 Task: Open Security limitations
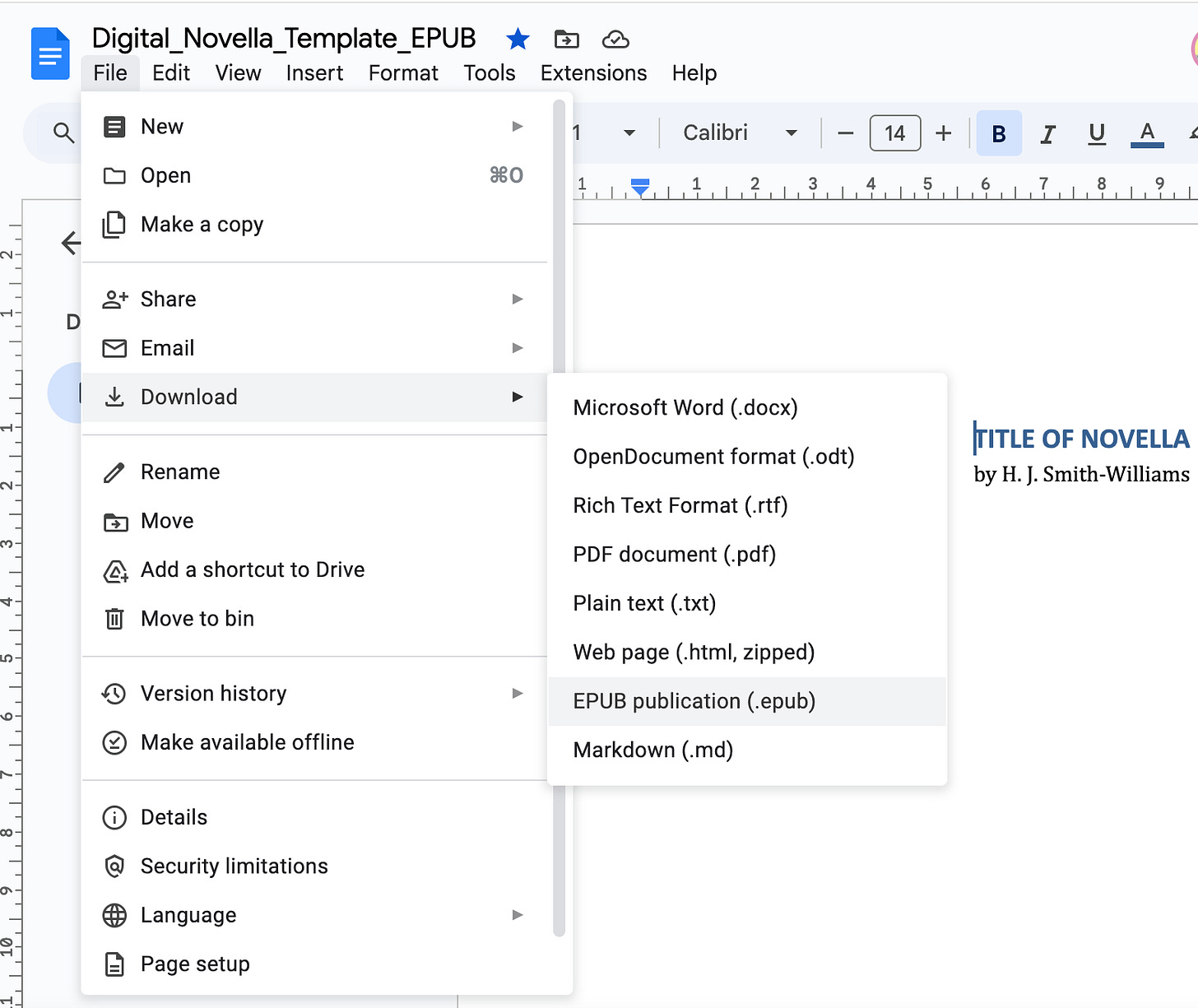[x=315, y=866]
